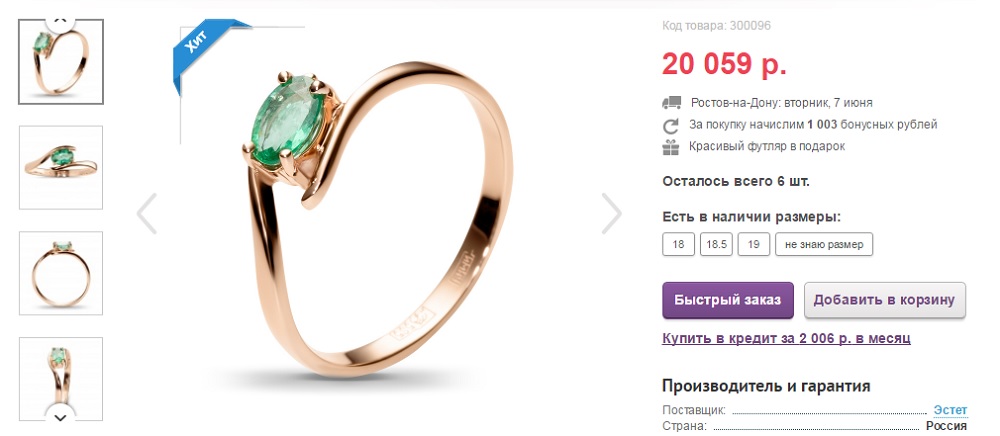The image size is (1000, 436).
Task: Click the delivery truck icon
Action: tap(671, 103)
